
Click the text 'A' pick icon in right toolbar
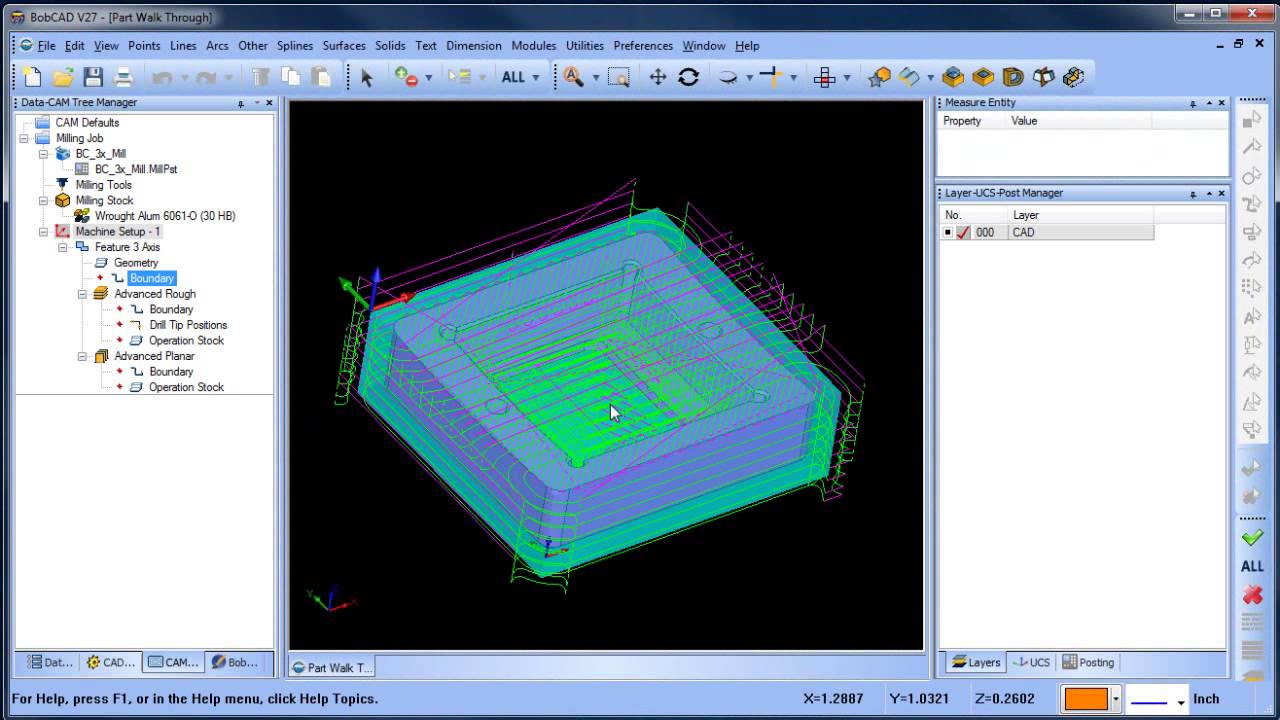[1252, 317]
